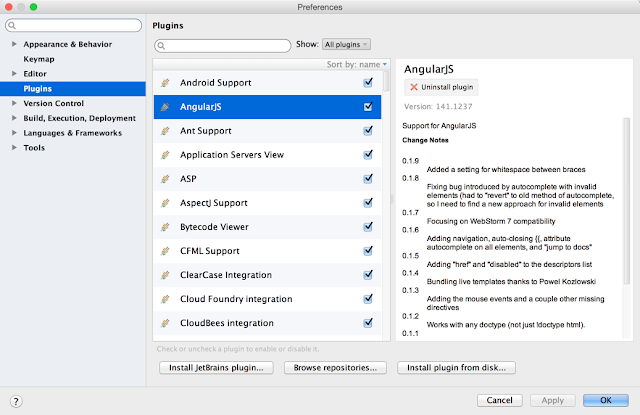Viewport: 640px width, 415px height.
Task: Click the help question mark icon
Action: click(x=15, y=400)
